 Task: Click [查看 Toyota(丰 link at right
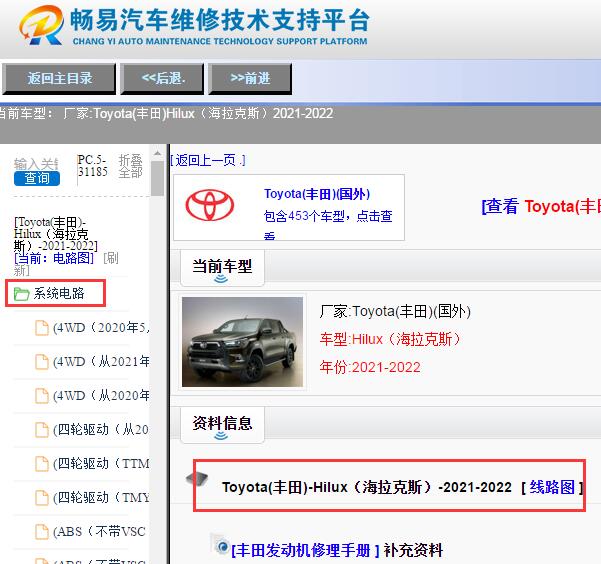tap(541, 206)
